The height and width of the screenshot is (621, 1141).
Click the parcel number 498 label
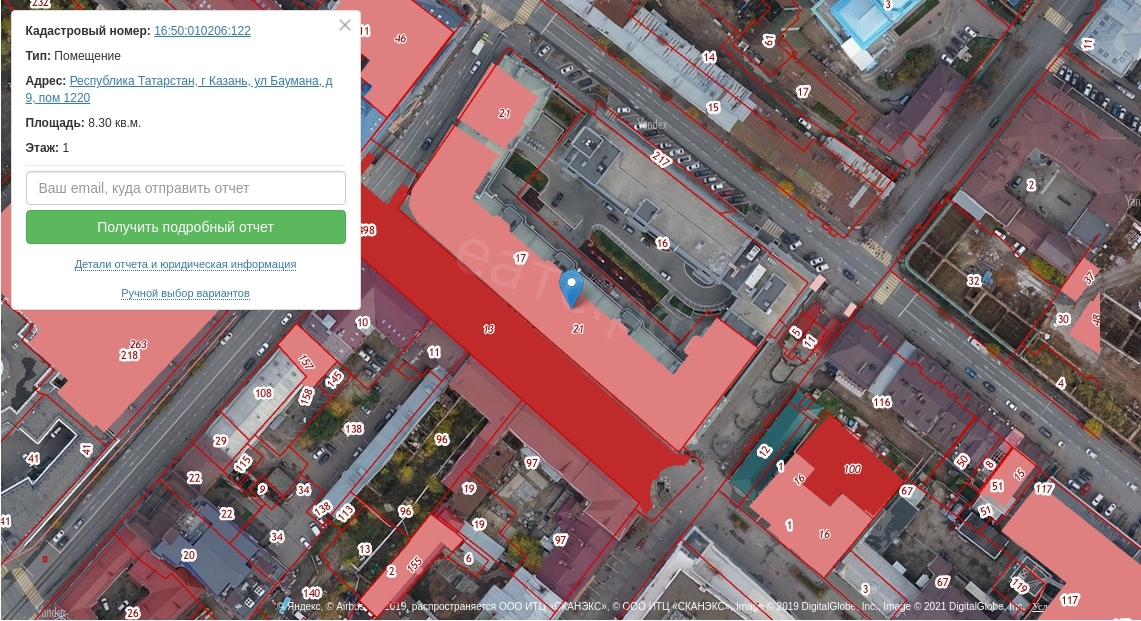[x=366, y=230]
